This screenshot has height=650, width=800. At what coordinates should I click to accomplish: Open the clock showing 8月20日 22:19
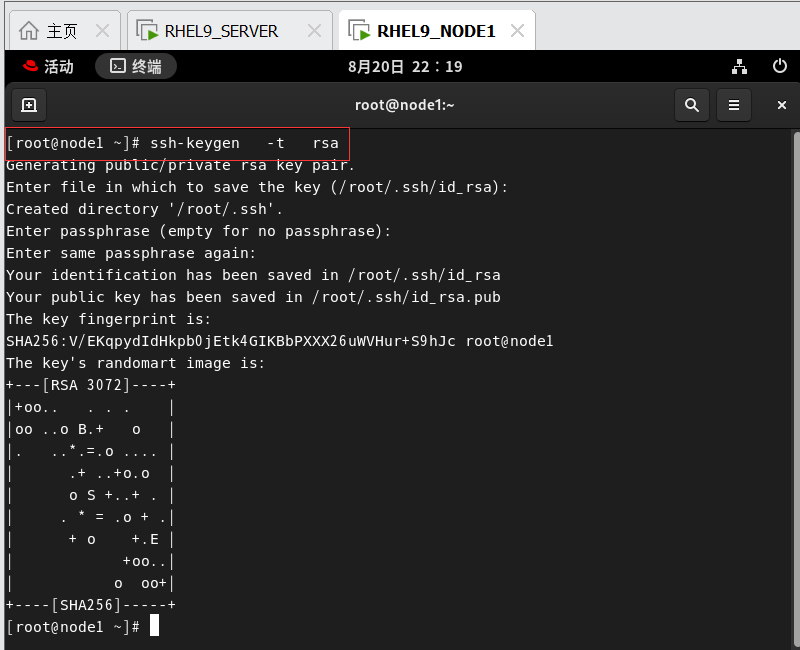(405, 66)
